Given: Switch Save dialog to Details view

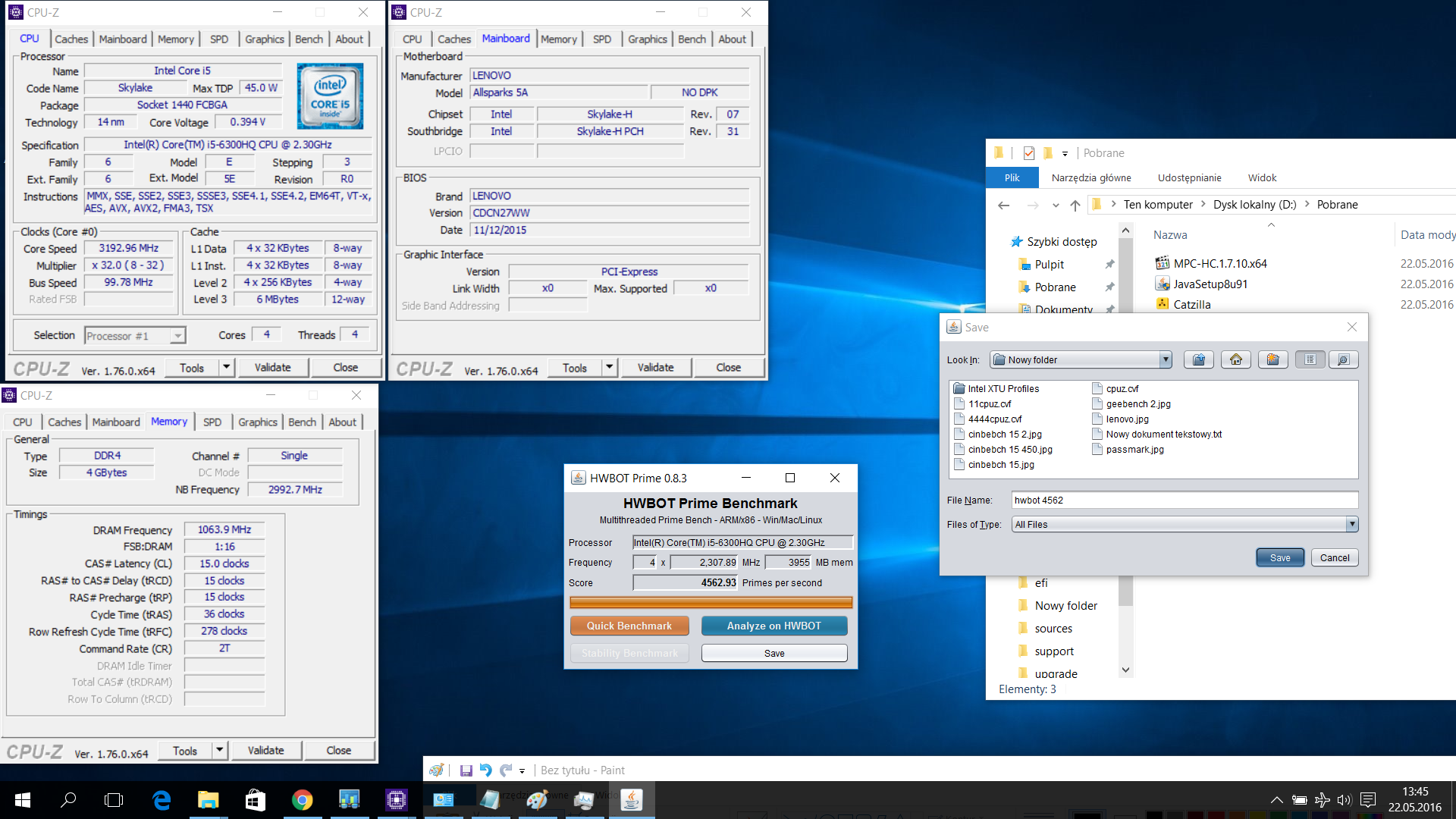Looking at the screenshot, I should coord(1342,359).
